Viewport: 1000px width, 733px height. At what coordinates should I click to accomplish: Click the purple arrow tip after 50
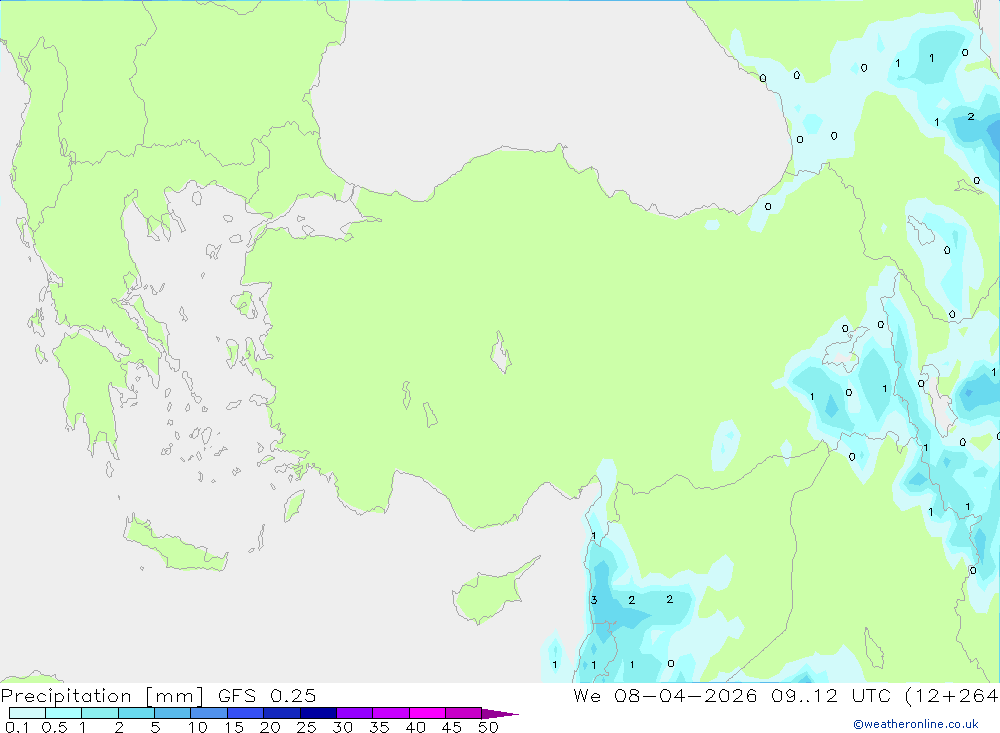pyautogui.click(x=500, y=713)
